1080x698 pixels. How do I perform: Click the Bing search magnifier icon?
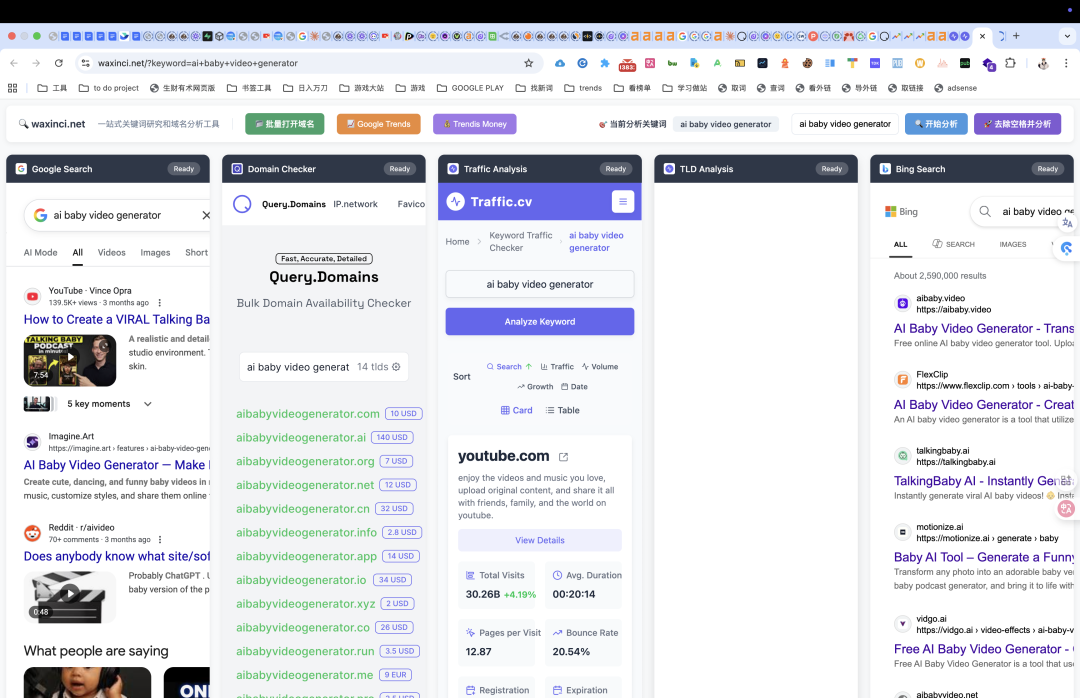985,212
